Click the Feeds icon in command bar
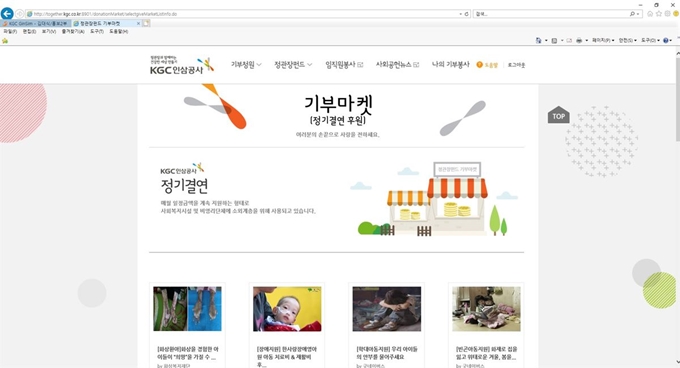The image size is (680, 368). [x=554, y=40]
